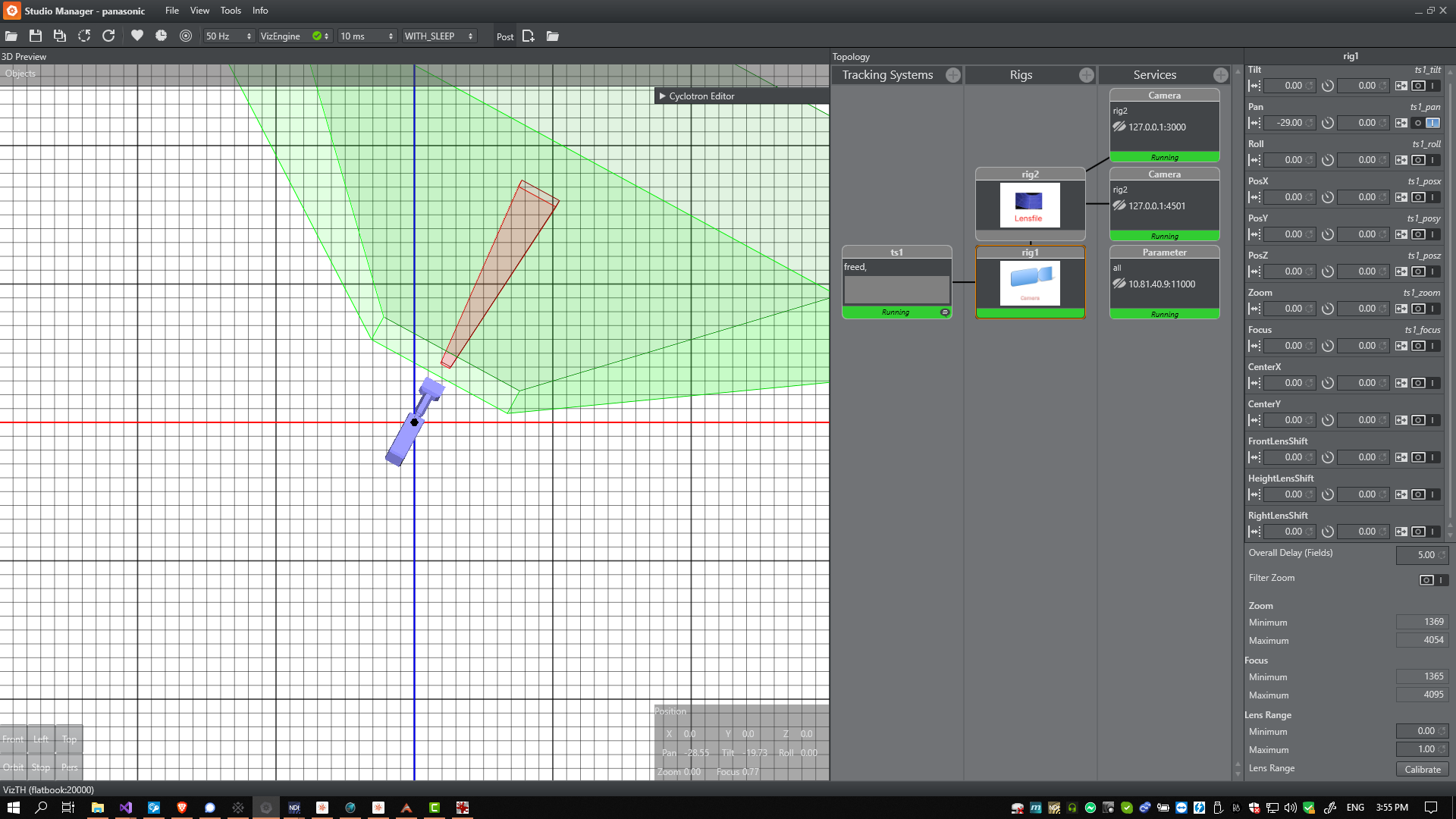Open the 50 Hz frequency dropdown

[x=228, y=36]
